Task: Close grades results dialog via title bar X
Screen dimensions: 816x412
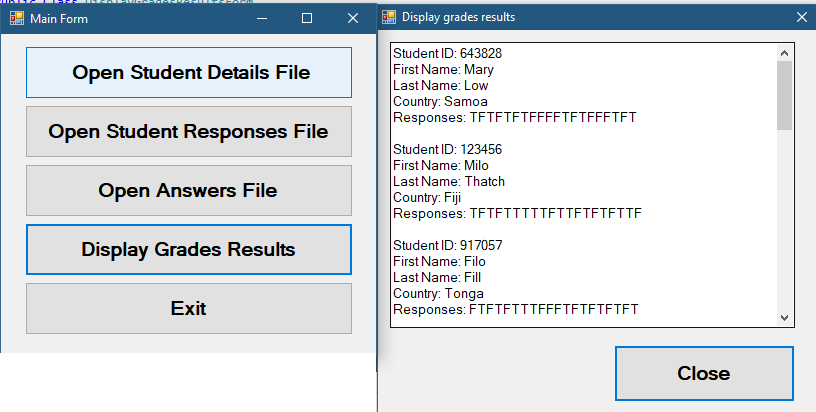Action: pos(800,17)
